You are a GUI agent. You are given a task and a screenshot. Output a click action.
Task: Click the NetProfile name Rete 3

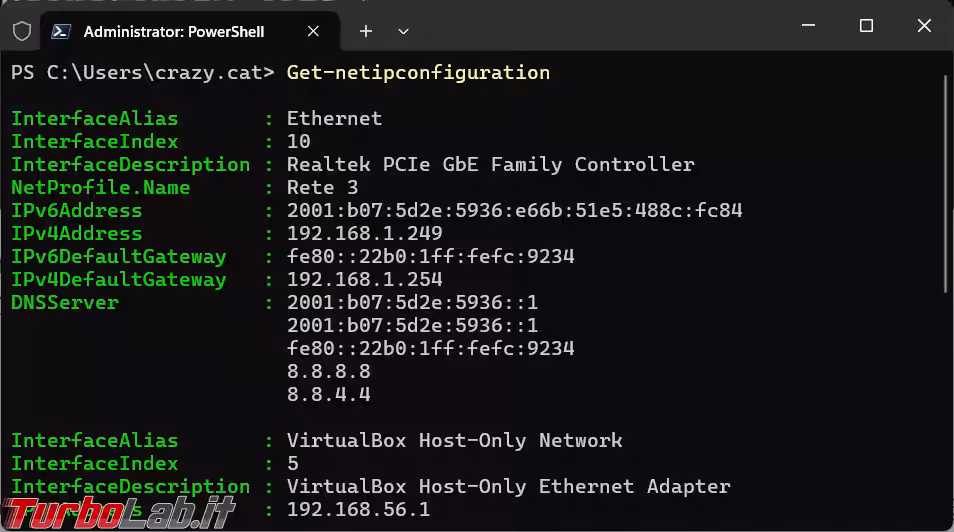322,187
